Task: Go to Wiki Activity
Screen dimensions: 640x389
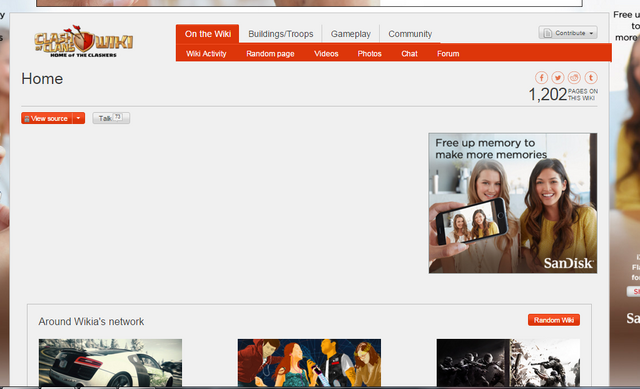Action: 206,53
